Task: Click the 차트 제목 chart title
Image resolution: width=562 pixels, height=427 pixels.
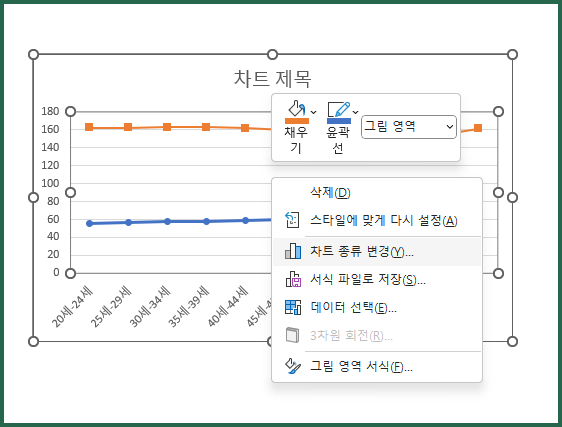Action: tap(272, 79)
